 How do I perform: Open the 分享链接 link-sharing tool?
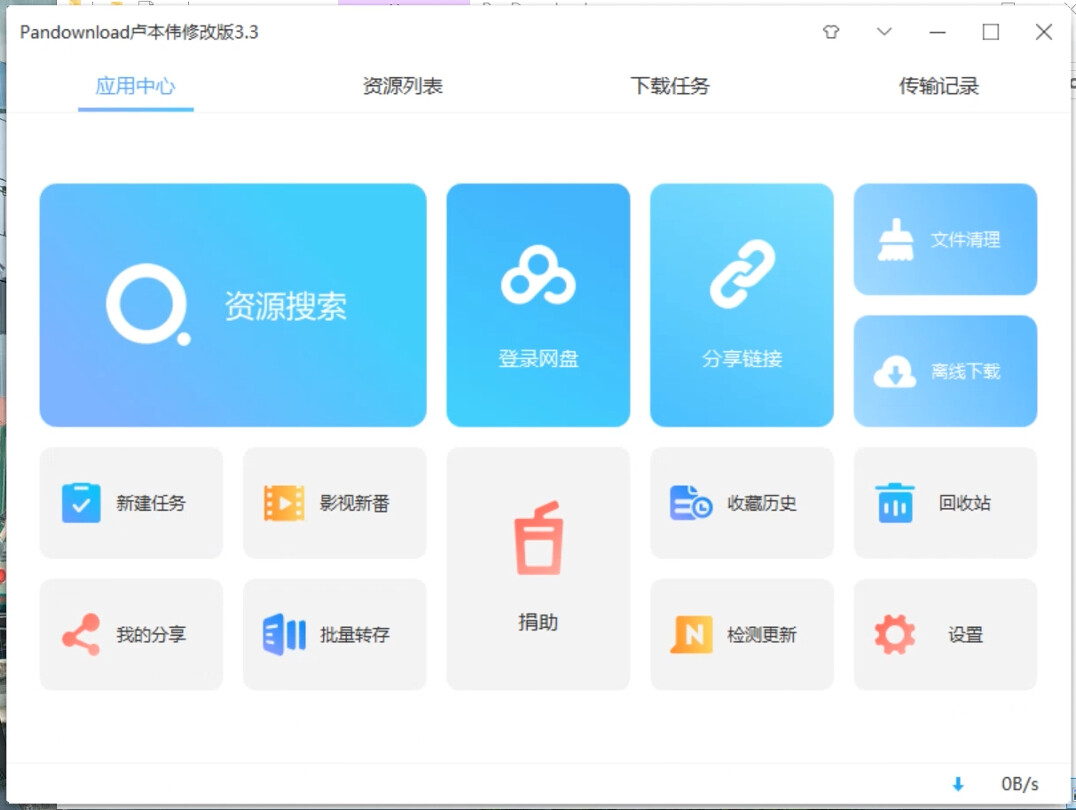click(741, 304)
